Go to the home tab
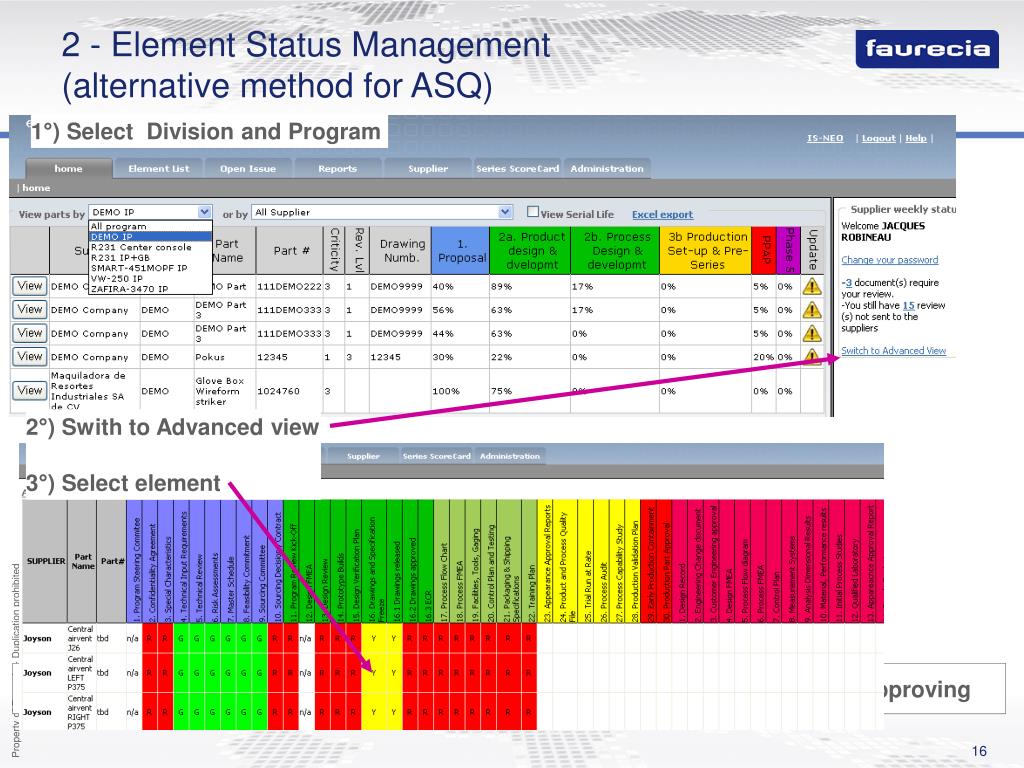 (69, 168)
